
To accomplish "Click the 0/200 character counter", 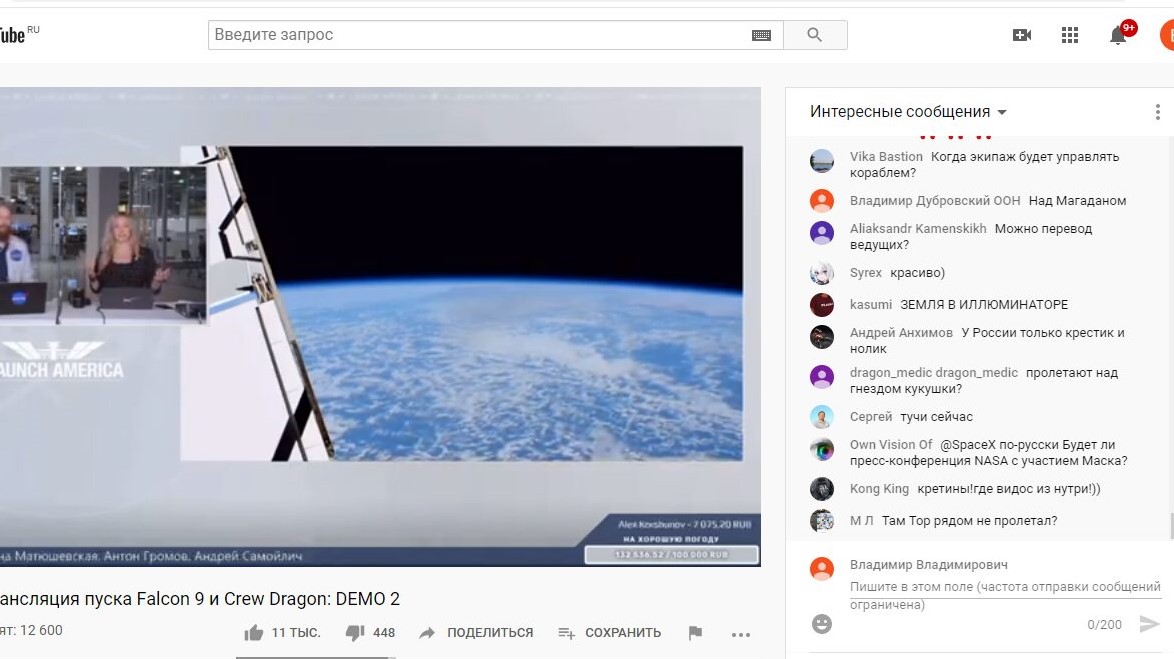I will [1104, 625].
